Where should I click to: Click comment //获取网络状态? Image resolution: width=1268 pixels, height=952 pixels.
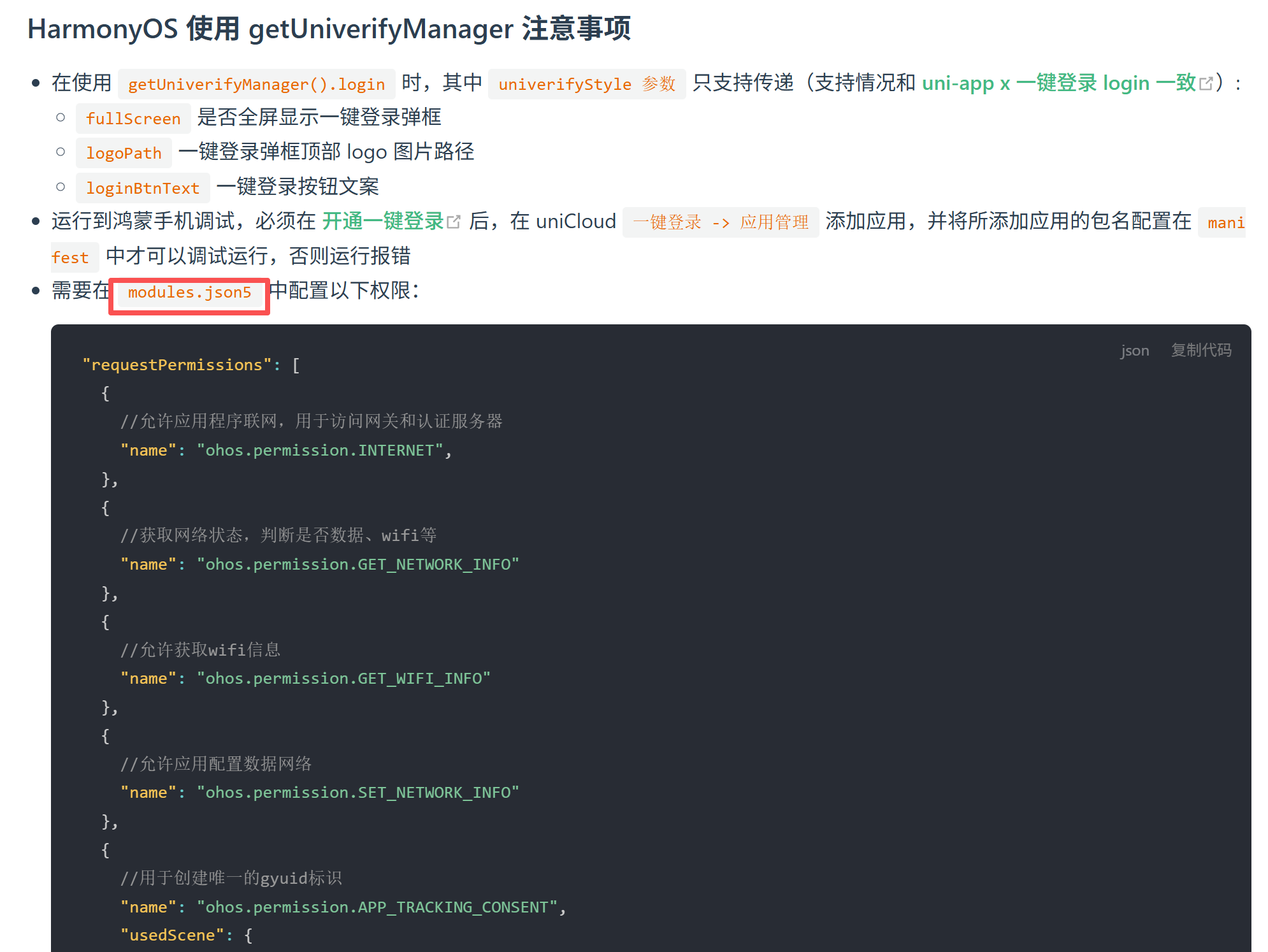point(278,535)
